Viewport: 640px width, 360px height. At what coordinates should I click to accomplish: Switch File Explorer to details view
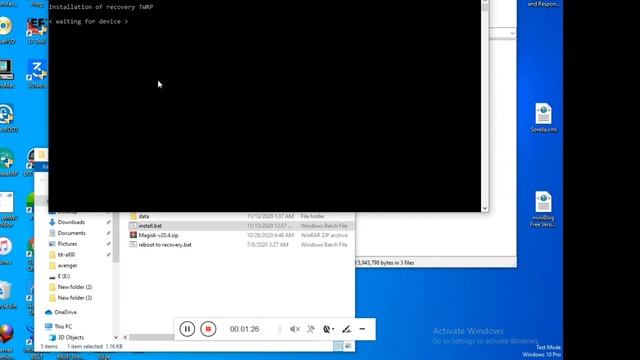(x=338, y=346)
